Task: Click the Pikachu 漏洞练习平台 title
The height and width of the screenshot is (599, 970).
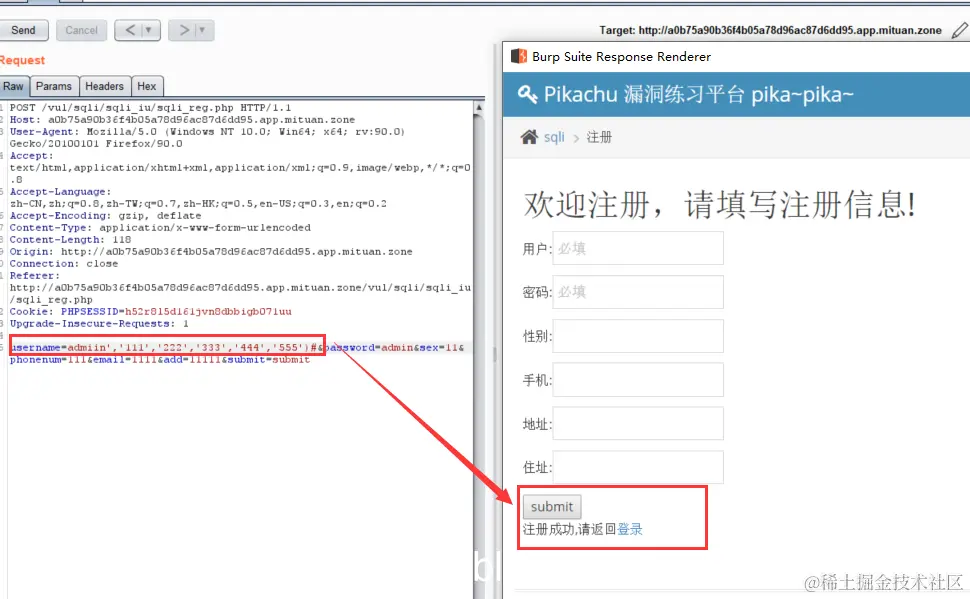Action: coord(698,94)
